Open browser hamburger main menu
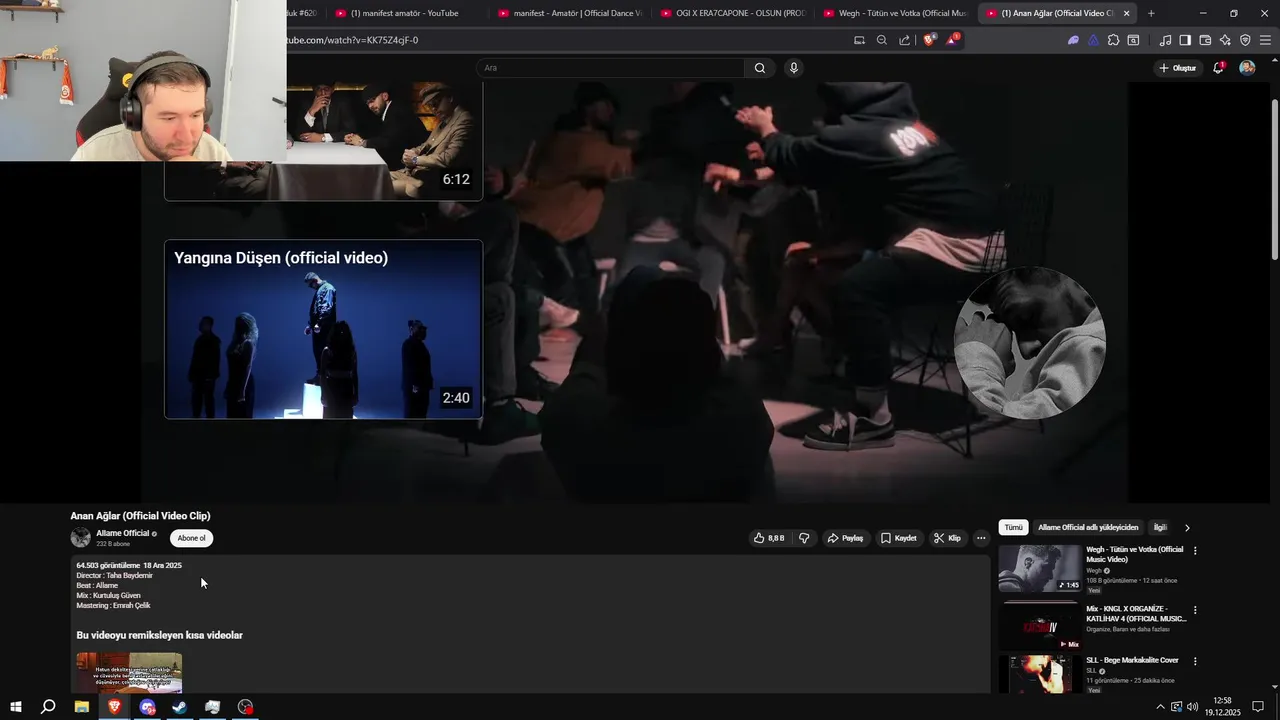The height and width of the screenshot is (720, 1280). 1266,40
